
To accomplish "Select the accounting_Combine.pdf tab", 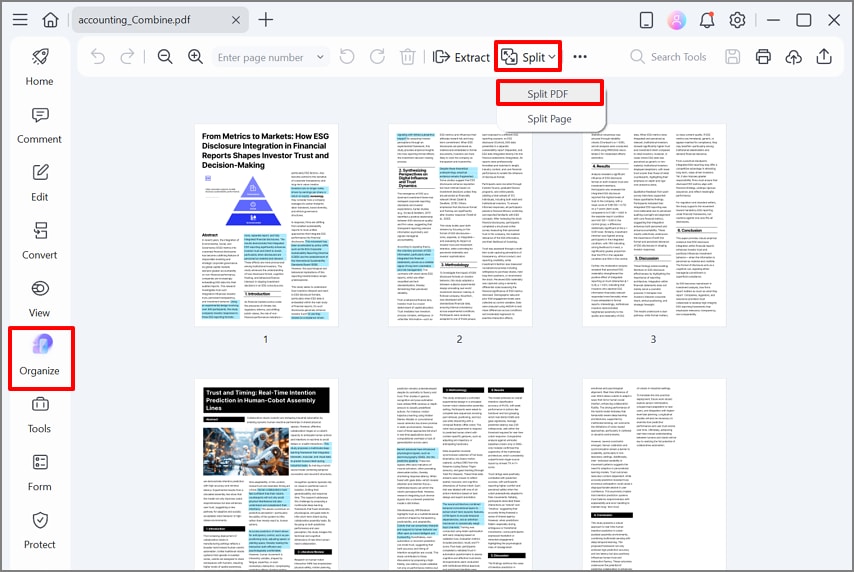I will tap(160, 20).
